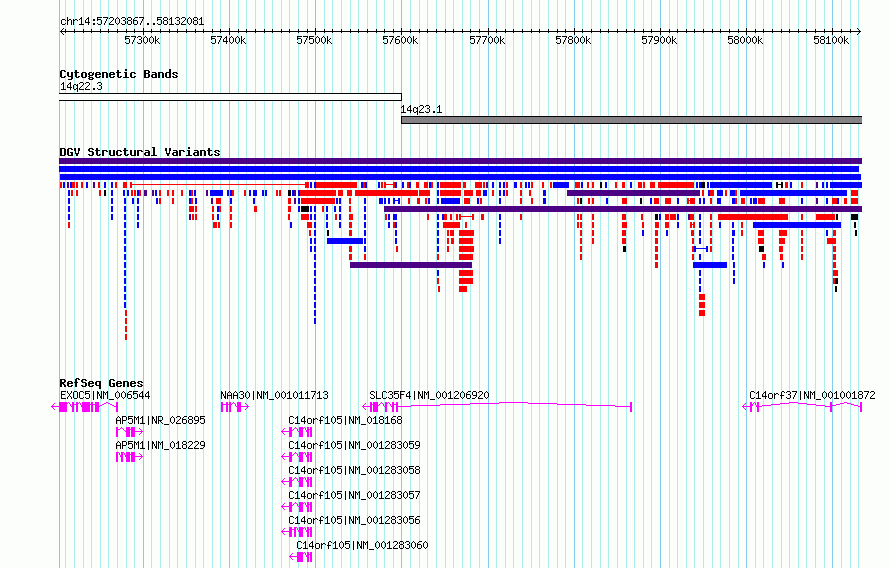Click the AP5M1 NR_026895 gene glyph
The image size is (890, 568).
(x=129, y=432)
